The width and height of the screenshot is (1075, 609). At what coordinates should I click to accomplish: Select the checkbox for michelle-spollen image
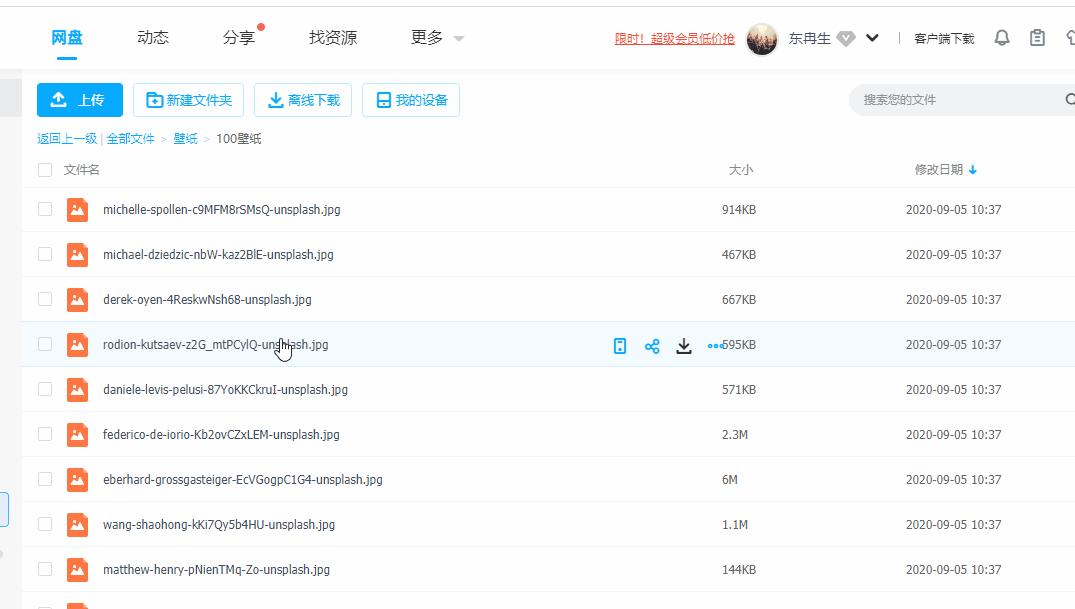pyautogui.click(x=44, y=209)
